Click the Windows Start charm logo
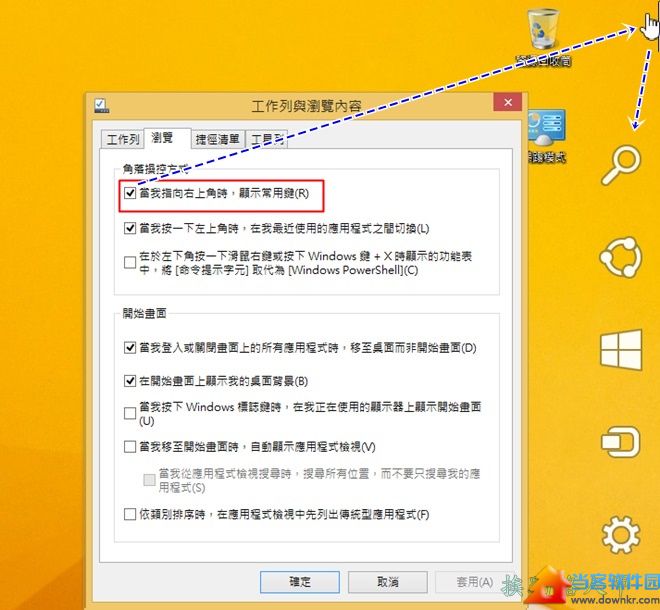Screen dimensions: 660x610 point(621,350)
